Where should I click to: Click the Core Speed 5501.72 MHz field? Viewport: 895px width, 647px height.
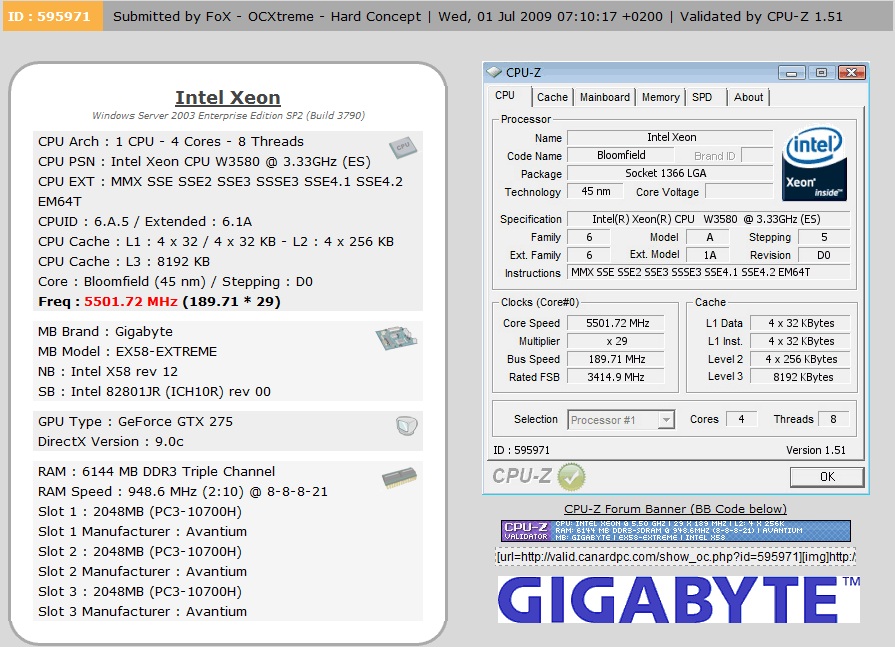click(616, 324)
